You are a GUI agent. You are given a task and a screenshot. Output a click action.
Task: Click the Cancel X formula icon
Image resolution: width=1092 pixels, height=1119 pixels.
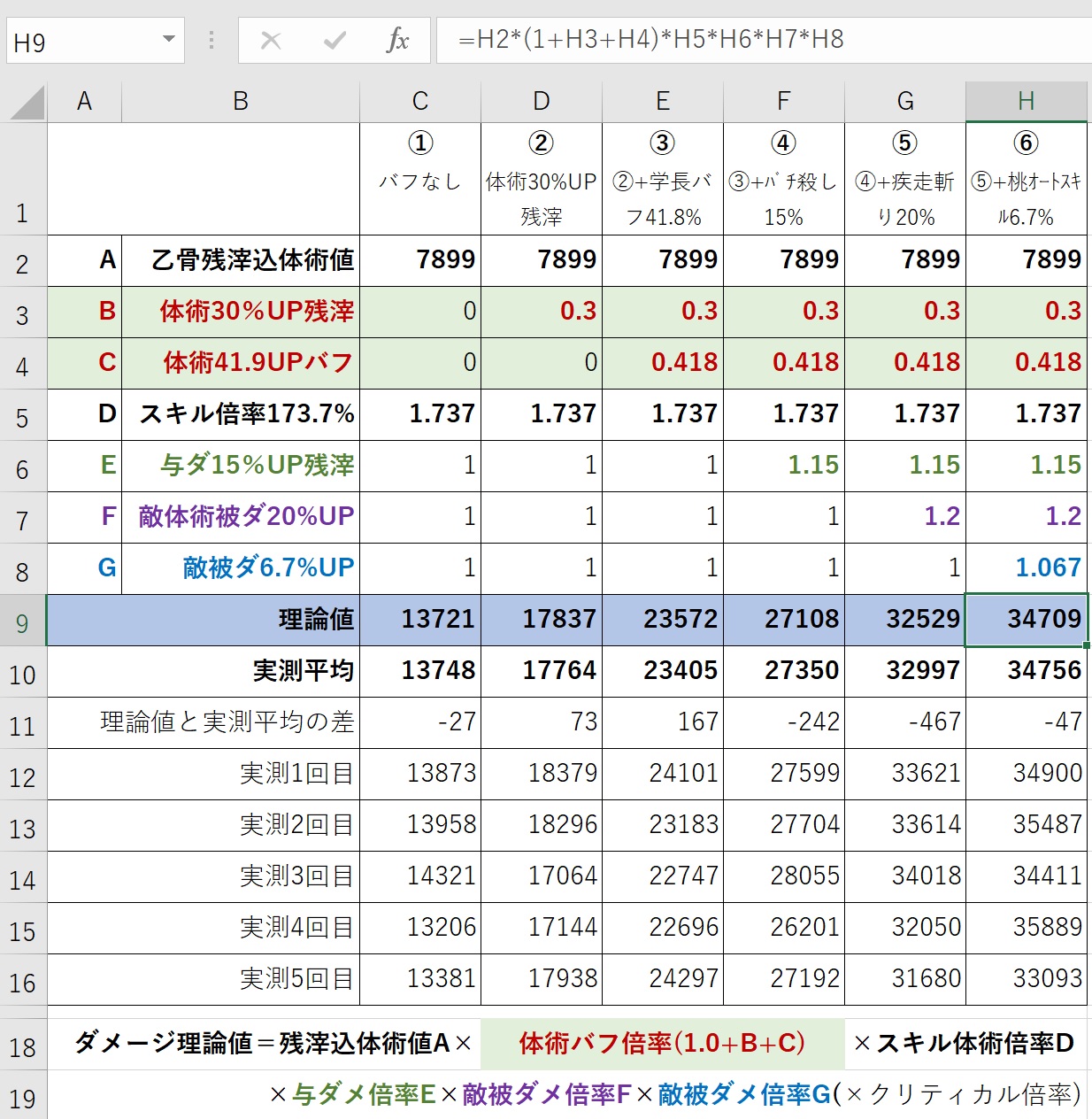point(271,40)
